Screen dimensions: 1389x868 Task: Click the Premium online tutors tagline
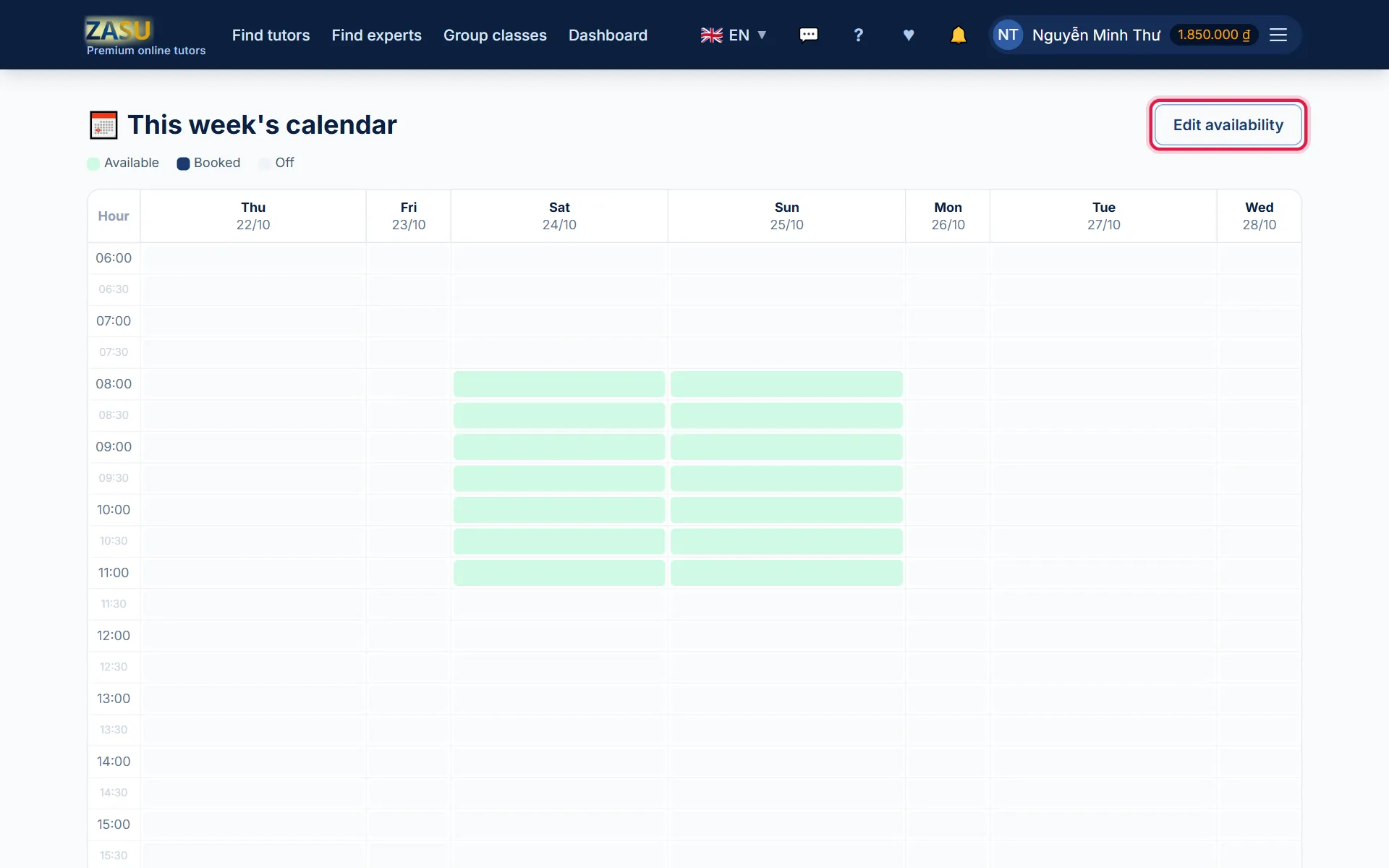(146, 51)
